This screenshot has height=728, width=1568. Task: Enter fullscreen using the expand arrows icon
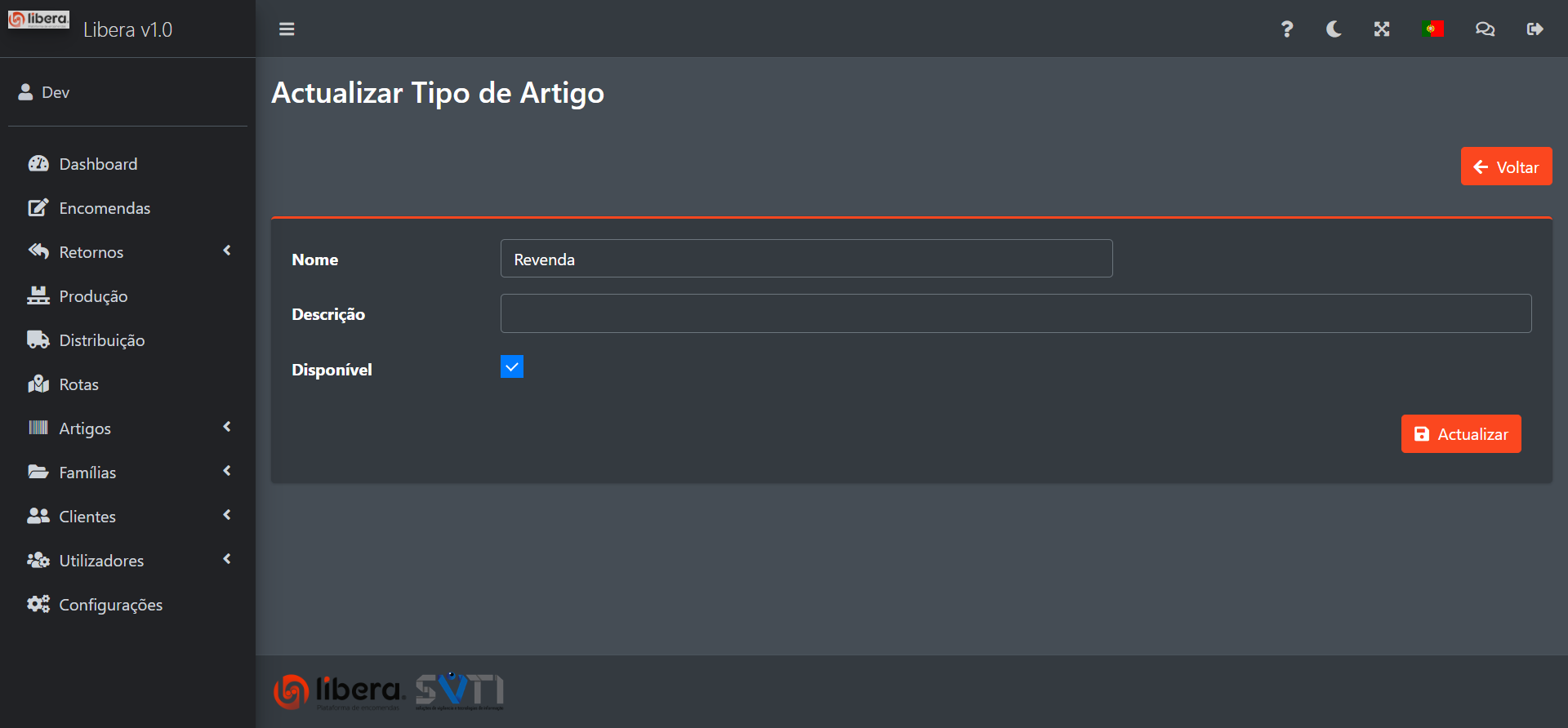(1382, 29)
